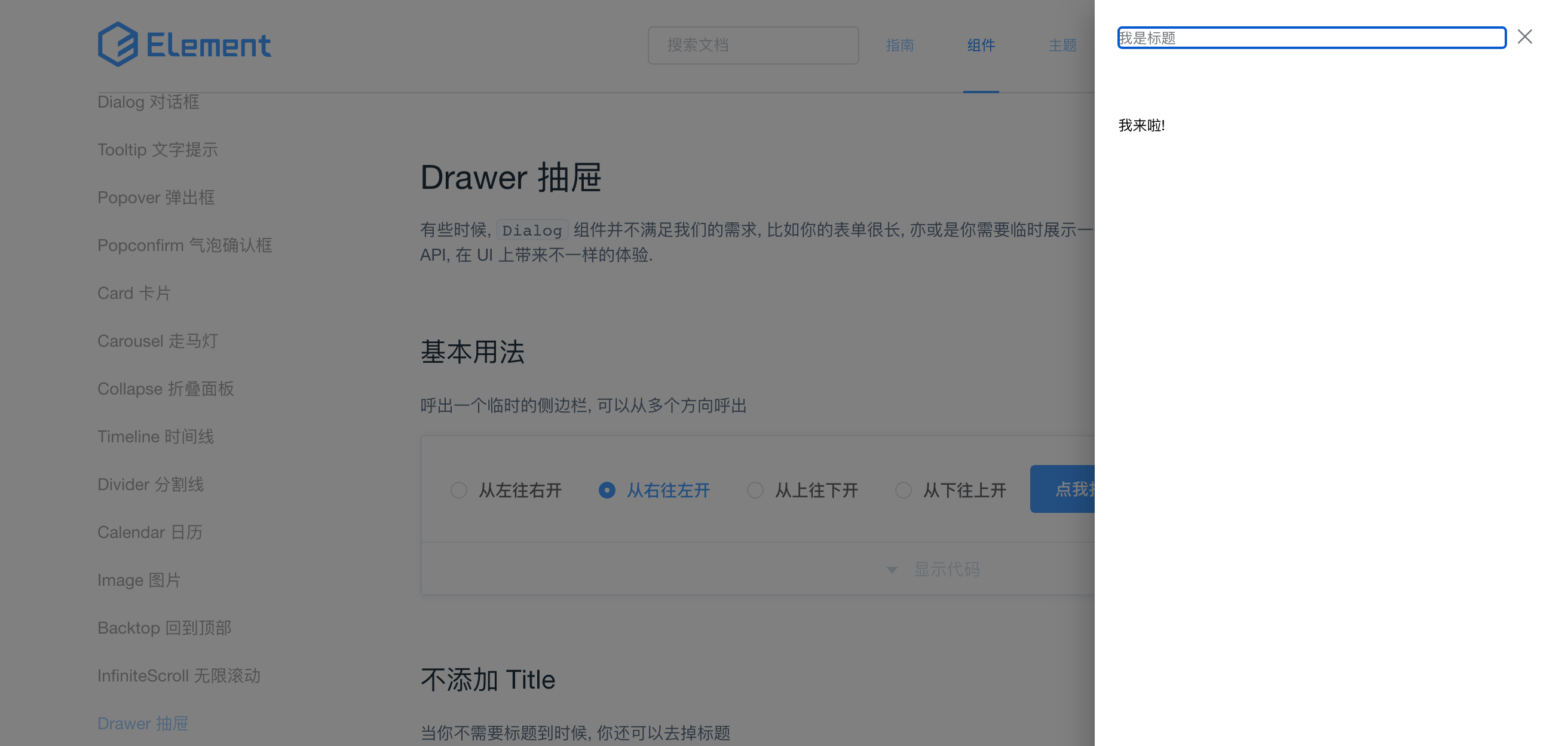The height and width of the screenshot is (746, 1568).
Task: Click the Element logo
Action: 185,44
